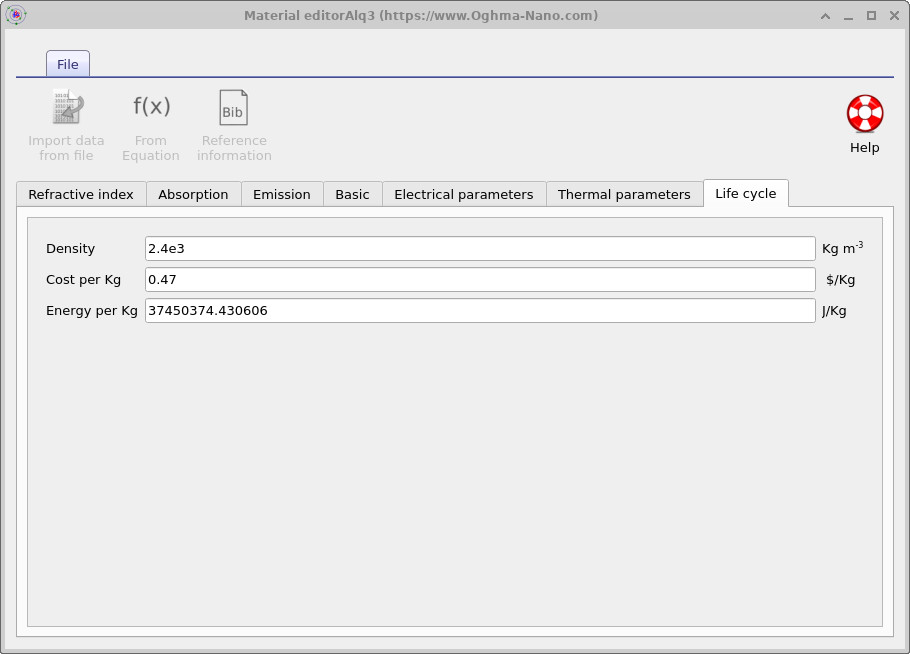910x654 pixels.
Task: Click the Help lifebuoy icon
Action: 863,113
